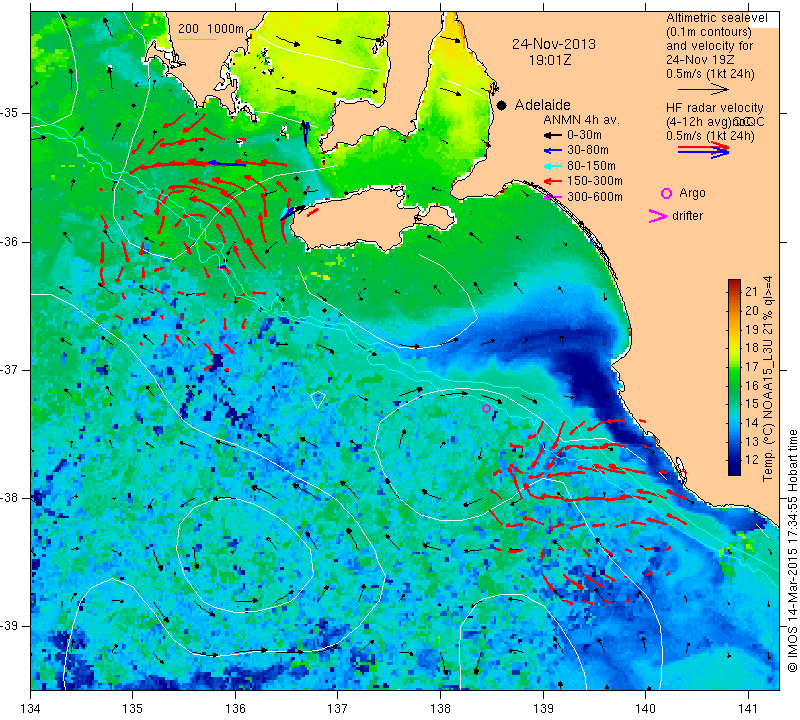This screenshot has height=720, width=800.
Task: Click the longitude label 137
Action: [x=338, y=709]
